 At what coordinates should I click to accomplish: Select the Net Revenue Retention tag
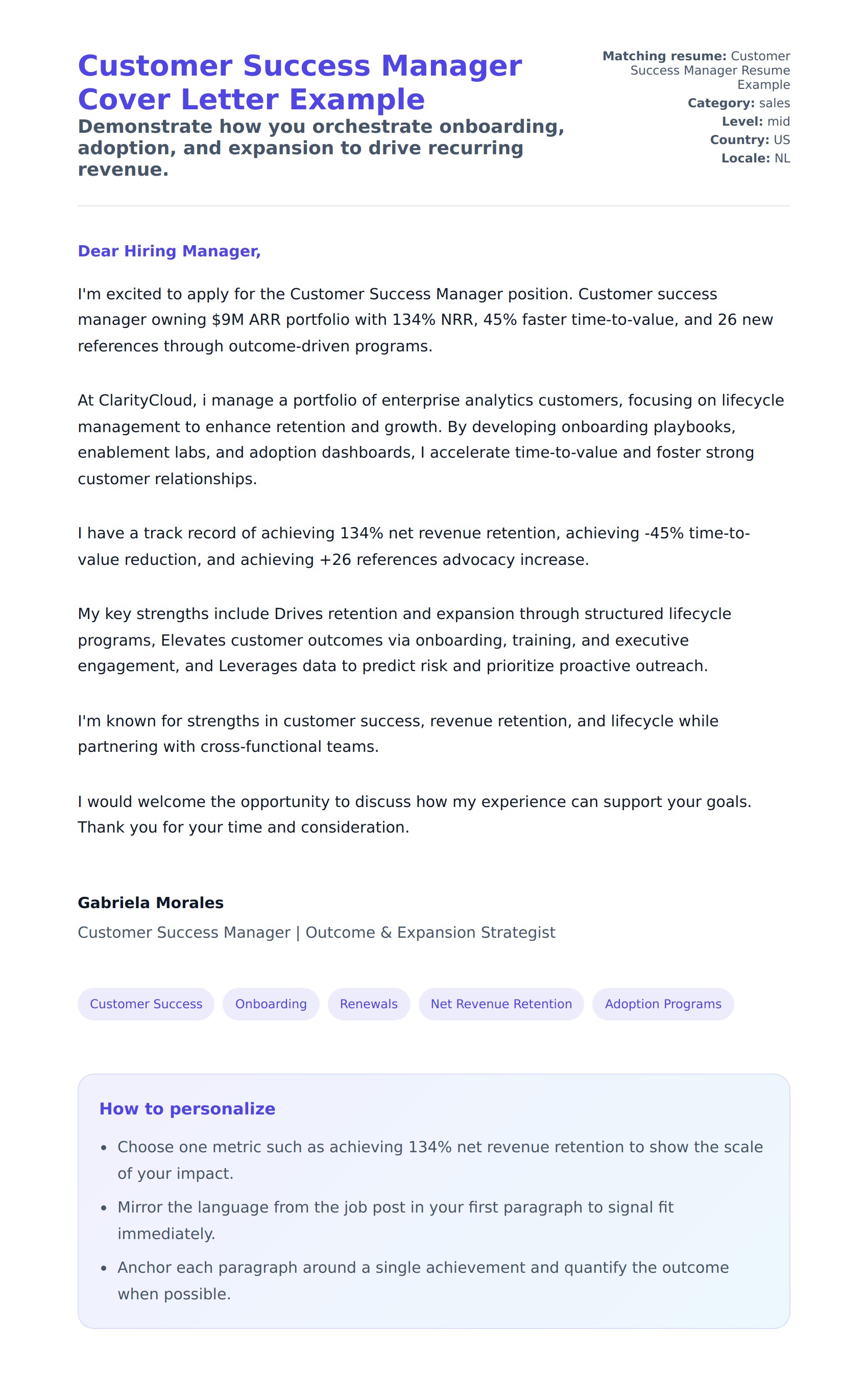(x=501, y=1004)
